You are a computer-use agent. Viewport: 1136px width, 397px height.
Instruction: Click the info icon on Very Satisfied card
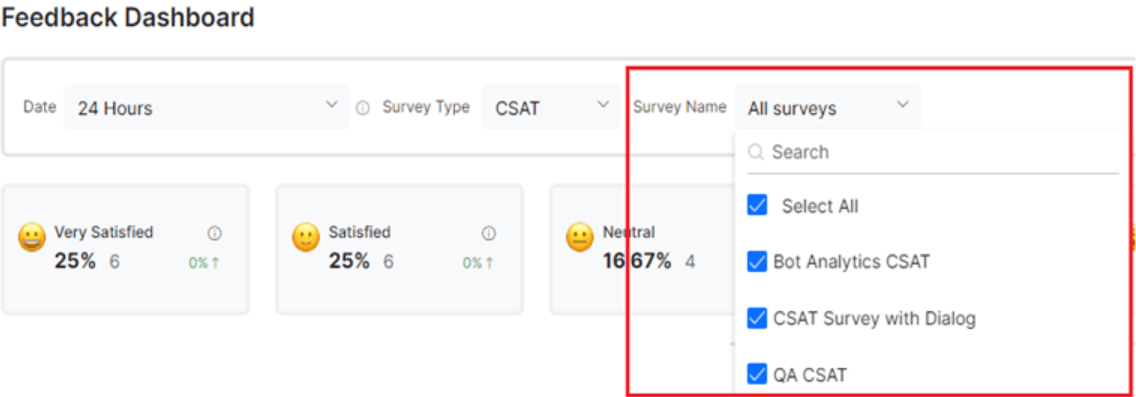coord(214,233)
